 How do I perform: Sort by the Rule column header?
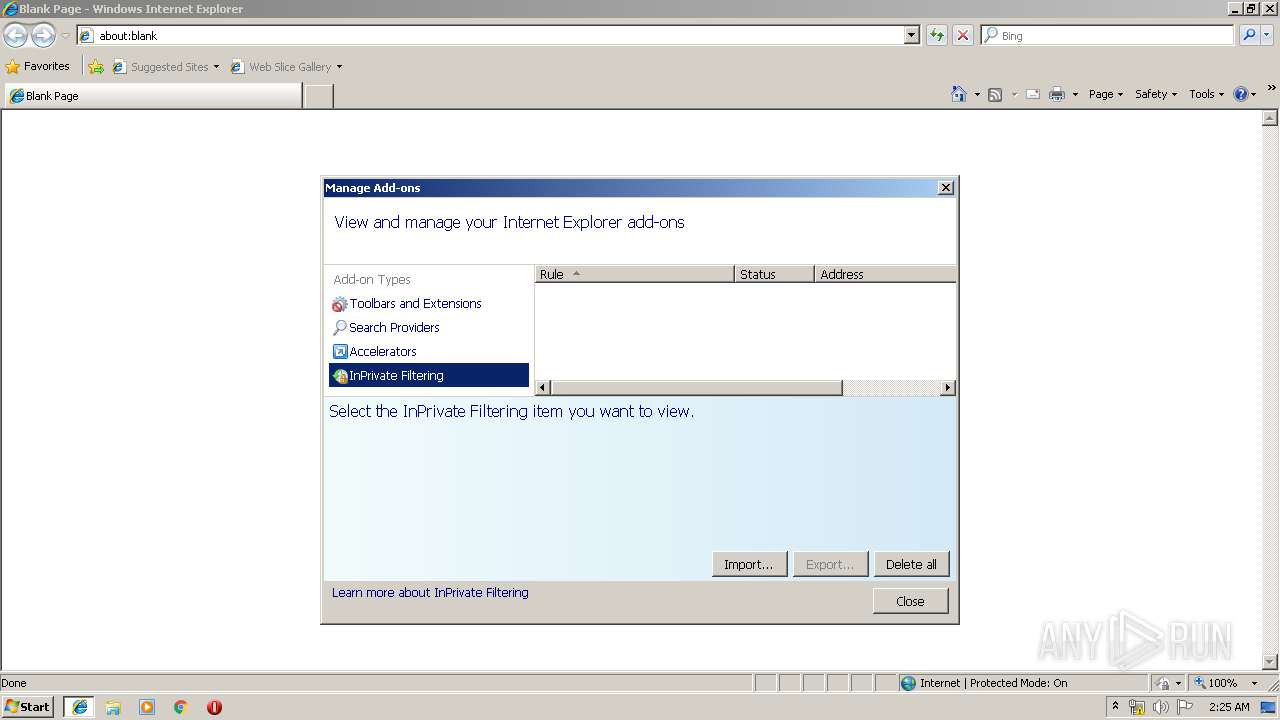pos(634,274)
